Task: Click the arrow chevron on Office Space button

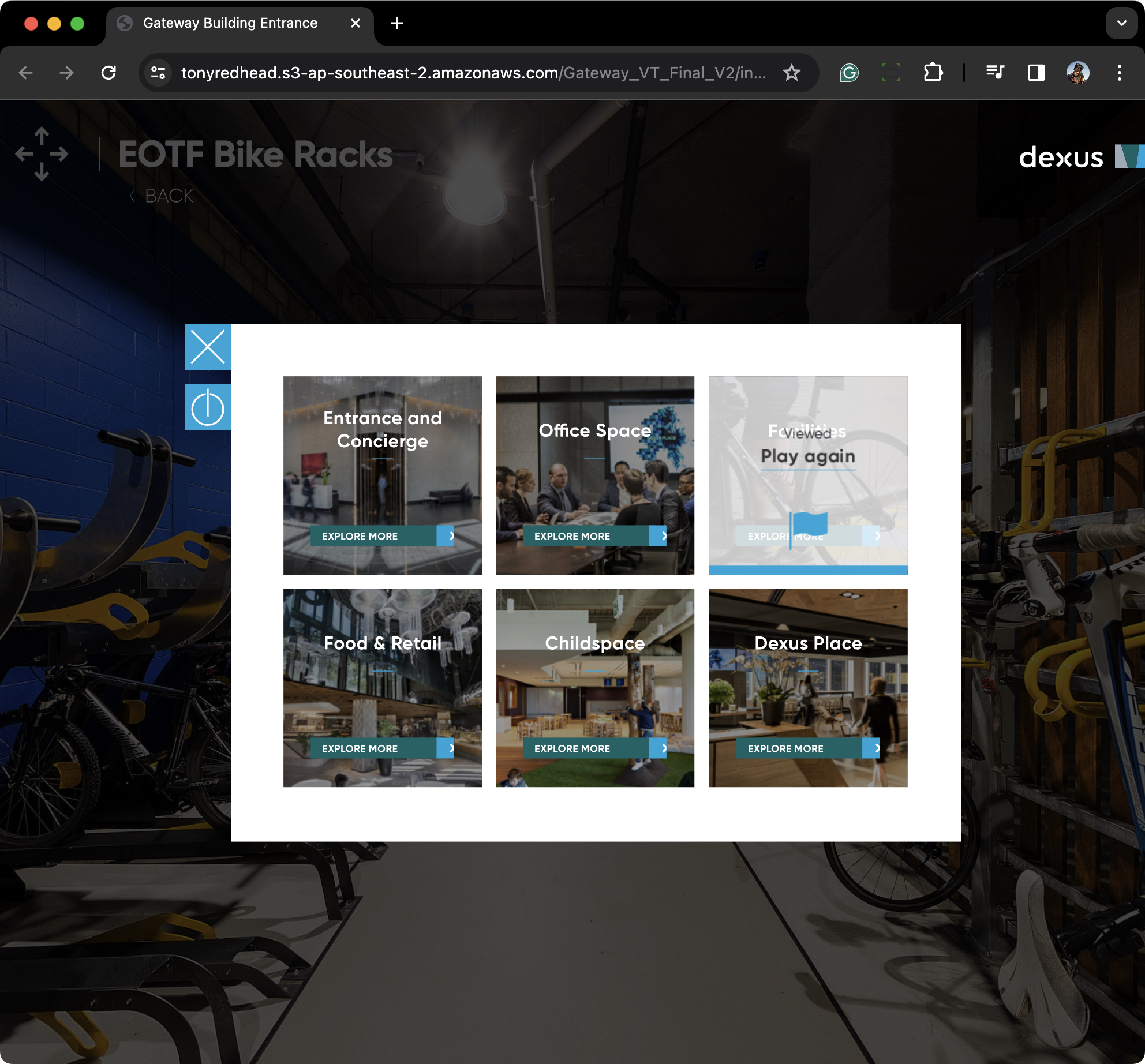Action: pyautogui.click(x=658, y=535)
